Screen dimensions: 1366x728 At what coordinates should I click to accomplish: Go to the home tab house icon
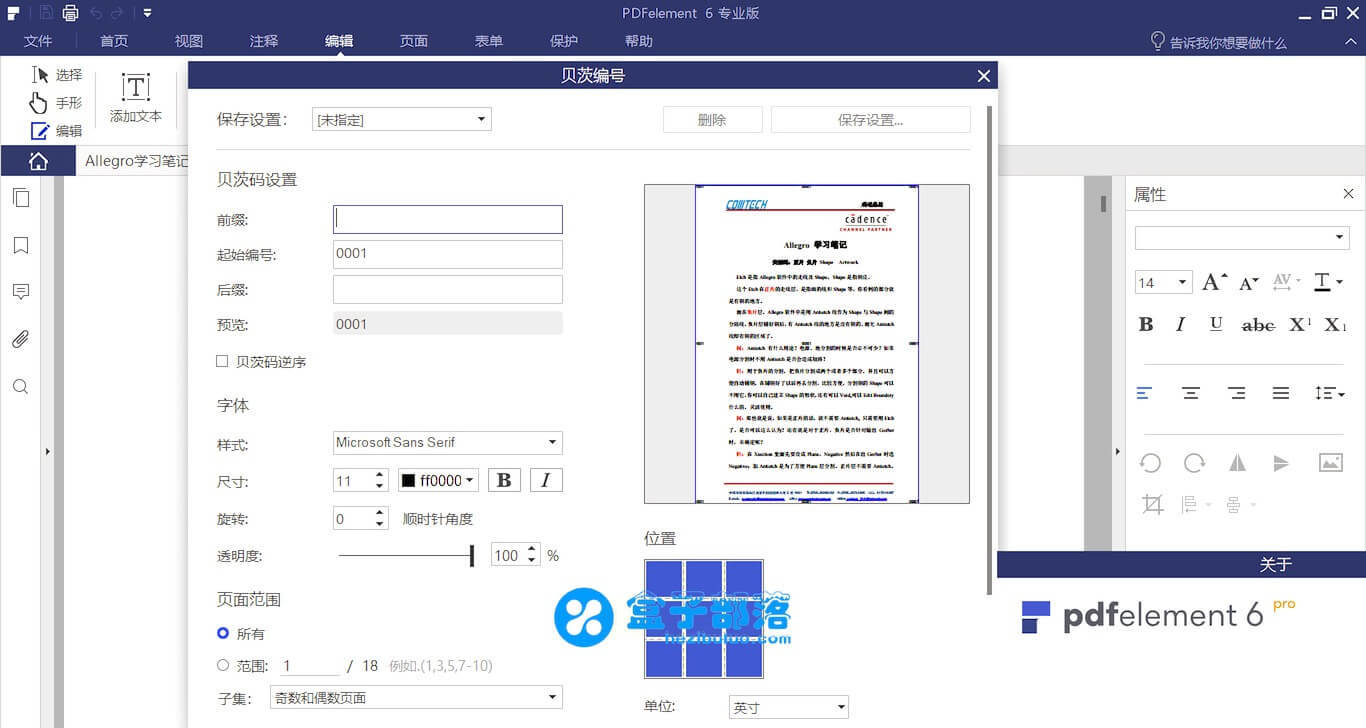pos(38,161)
